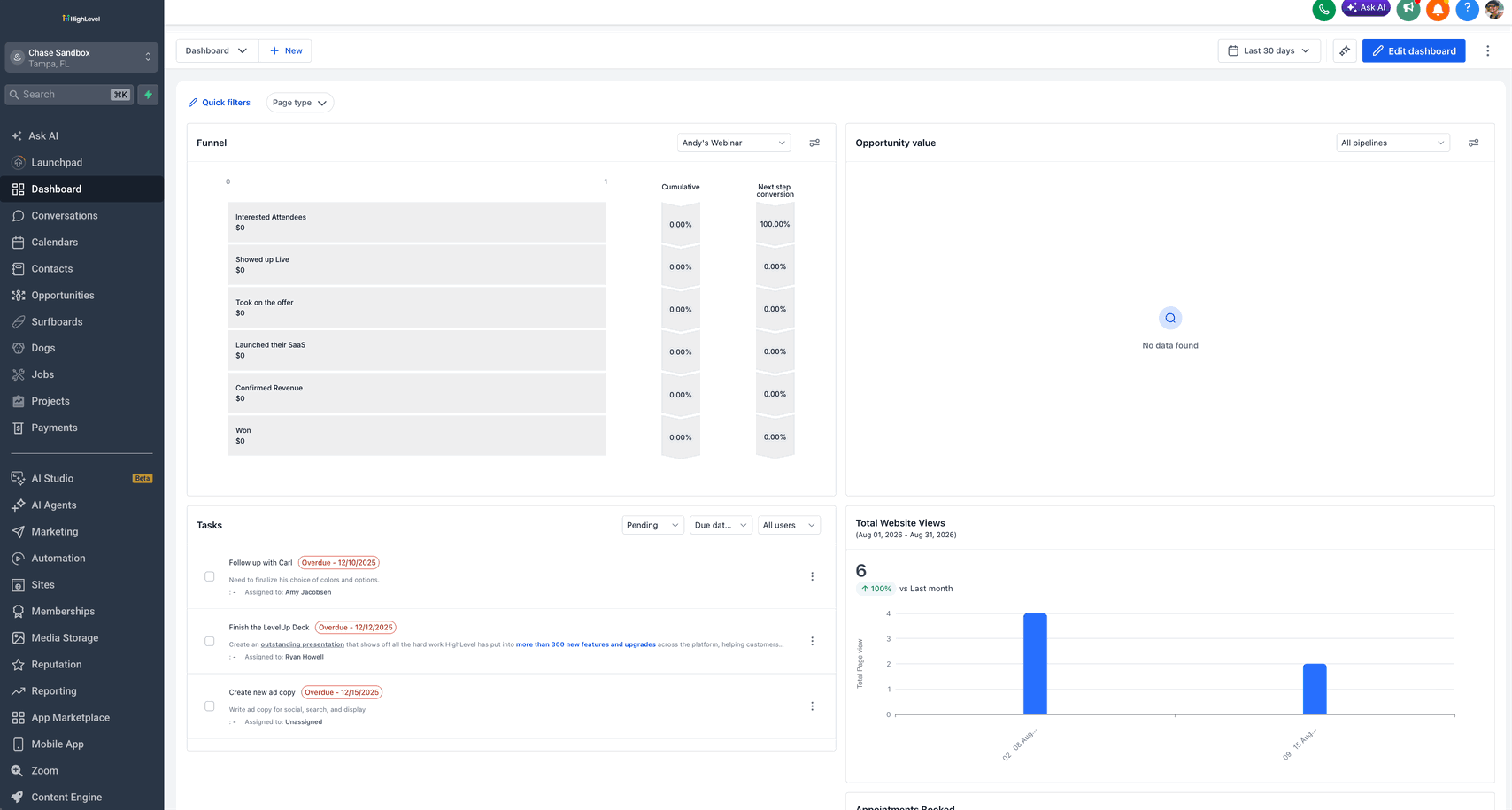Viewport: 1512px width, 810px height.
Task: Click the sparkle AI icon beside date range
Action: click(x=1345, y=50)
